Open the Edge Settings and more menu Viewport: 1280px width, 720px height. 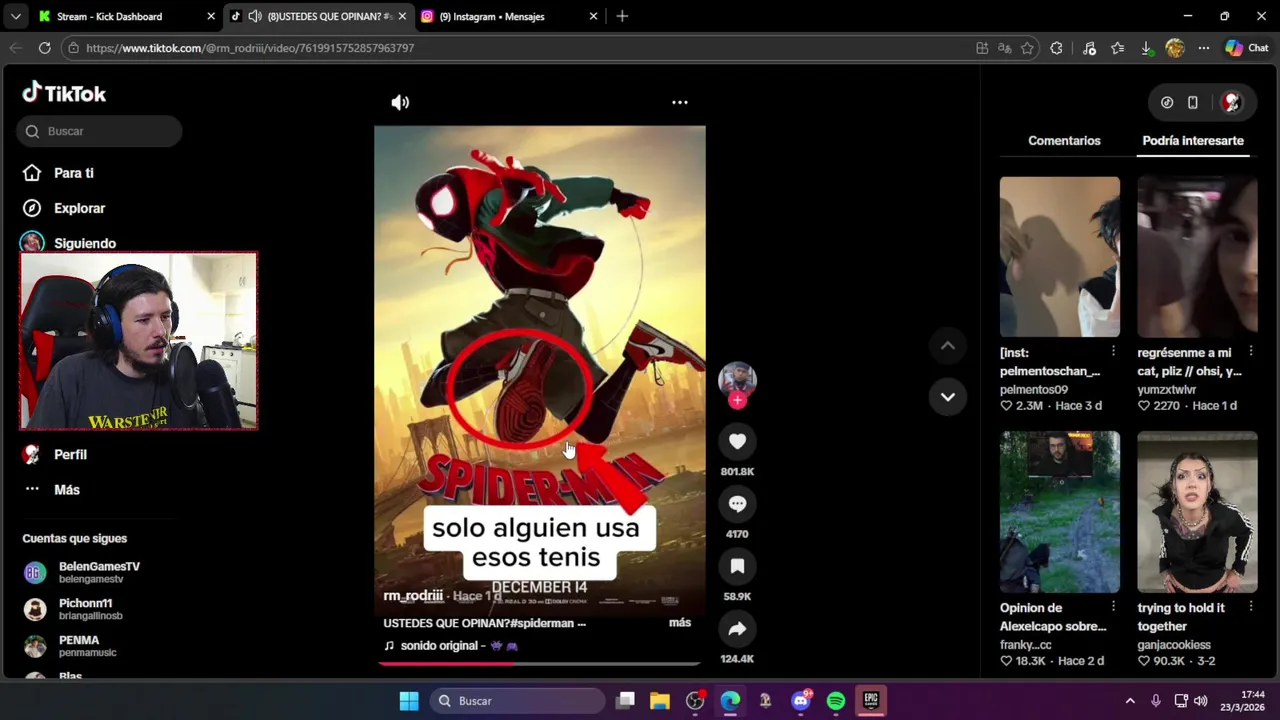tap(1204, 48)
